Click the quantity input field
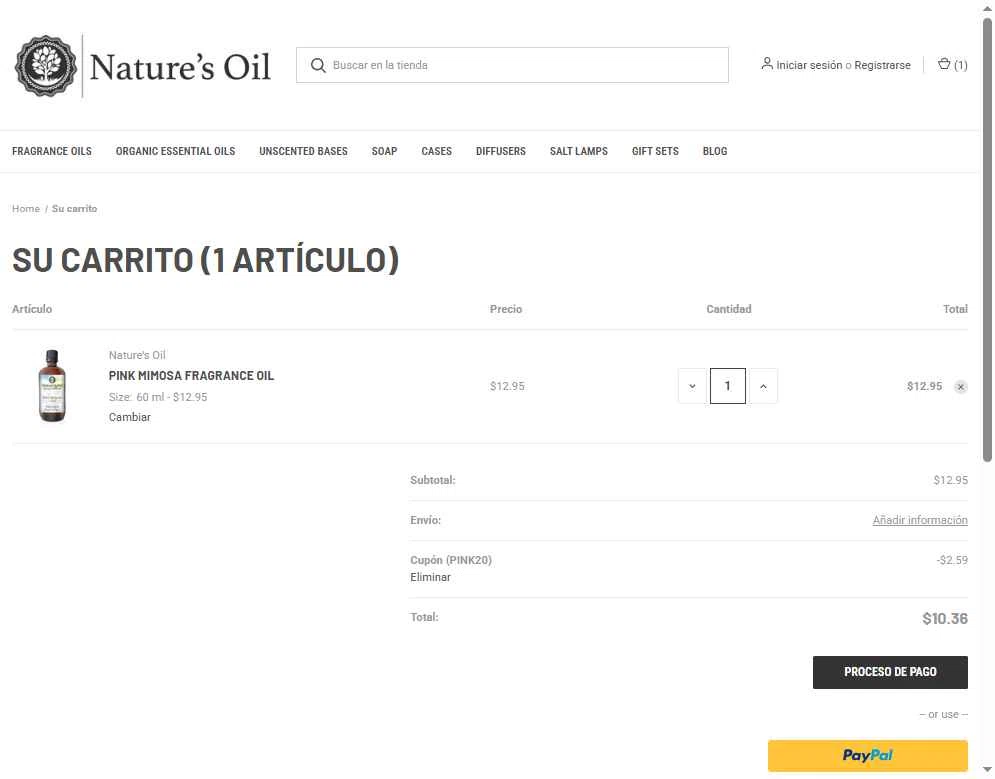Viewport: 995px width, 779px height. coord(728,386)
